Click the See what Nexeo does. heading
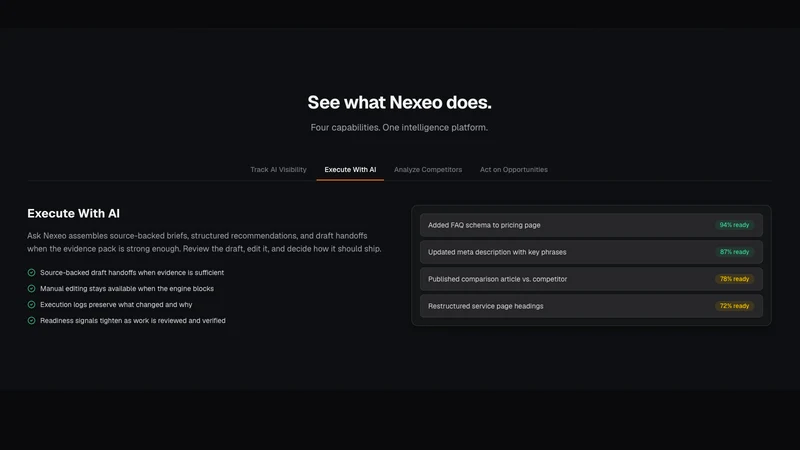800x450 pixels. (399, 103)
